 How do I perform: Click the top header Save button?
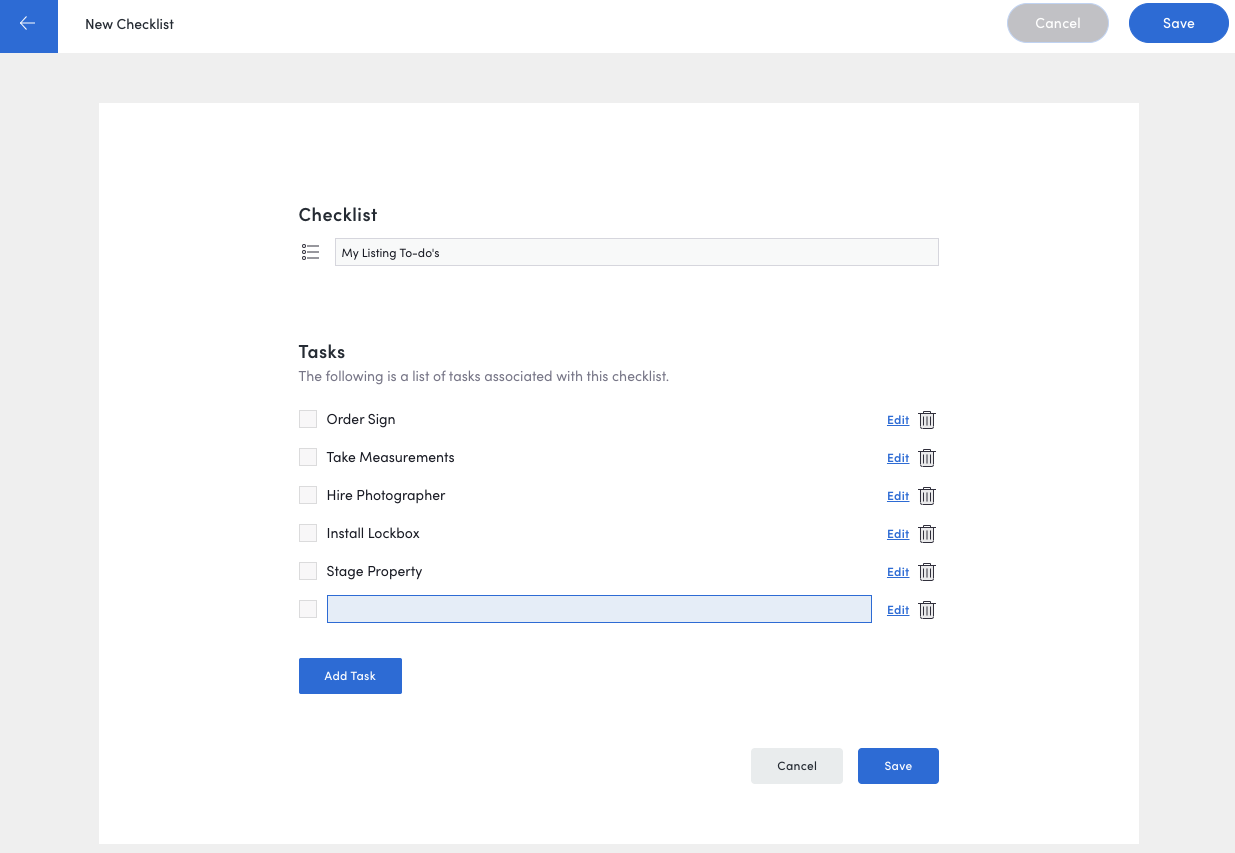[x=1178, y=23]
